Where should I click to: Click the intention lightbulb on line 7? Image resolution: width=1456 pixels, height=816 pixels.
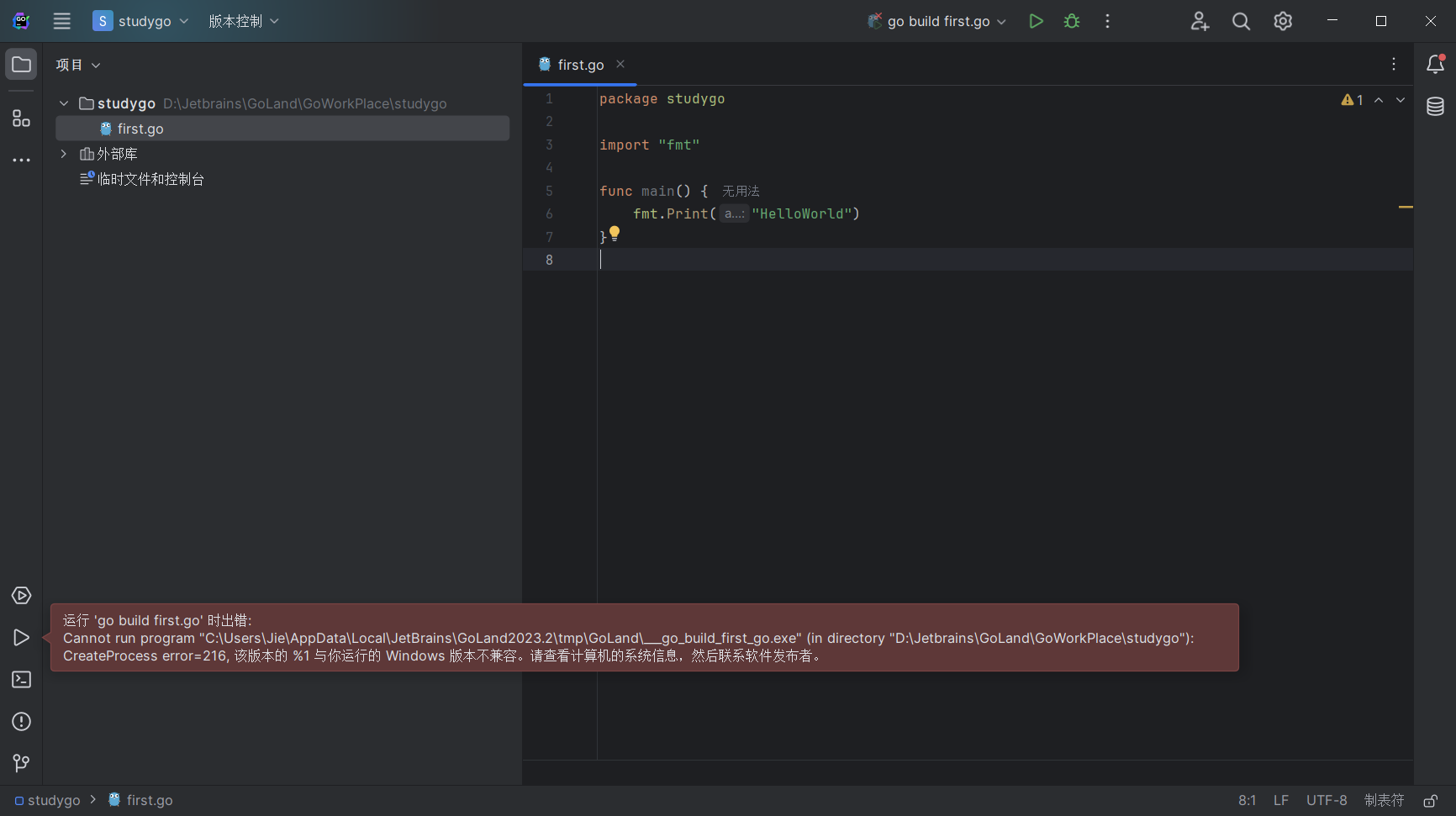(614, 234)
